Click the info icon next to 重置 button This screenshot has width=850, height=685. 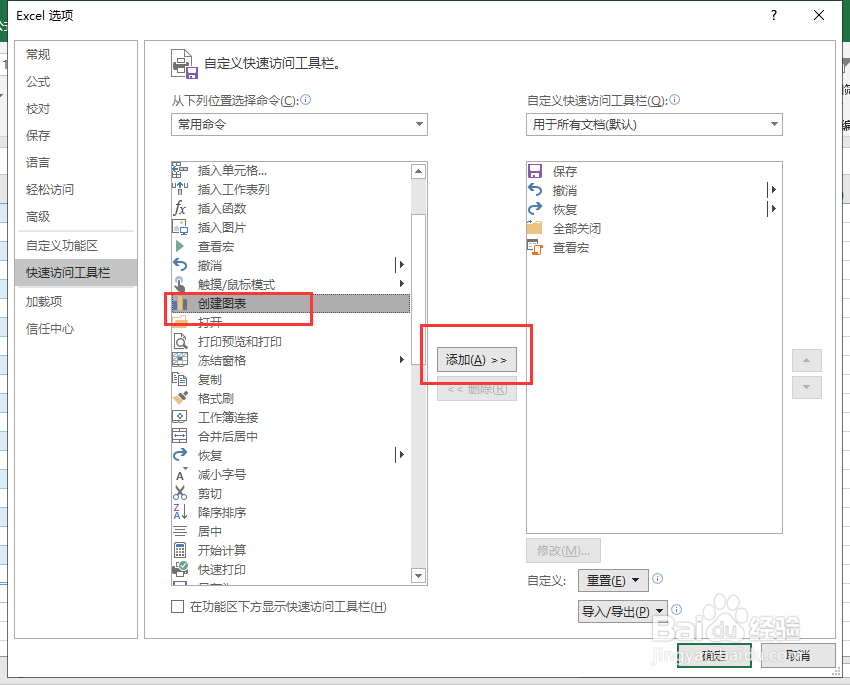coord(658,579)
